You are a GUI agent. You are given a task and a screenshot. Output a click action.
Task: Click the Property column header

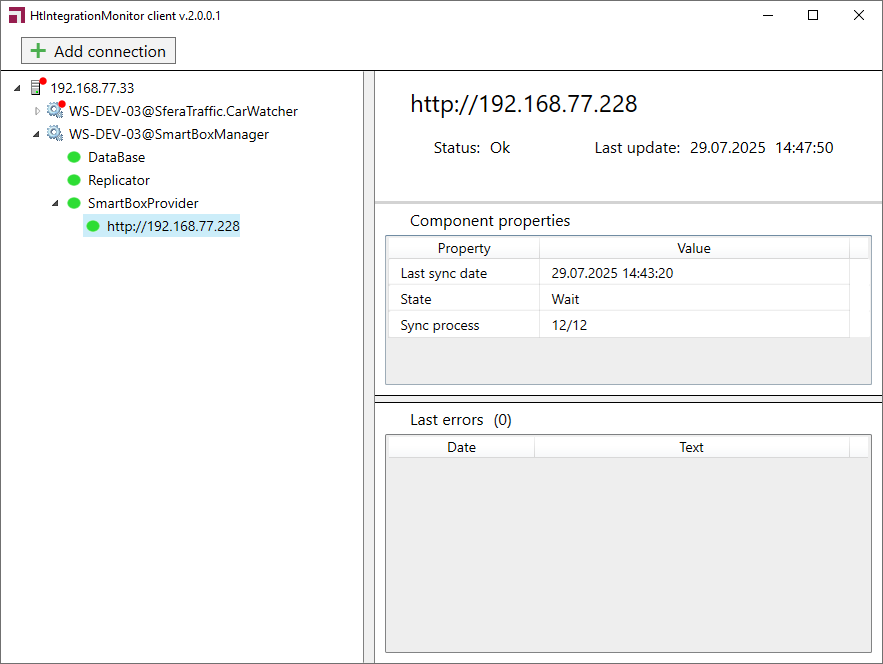click(x=464, y=248)
